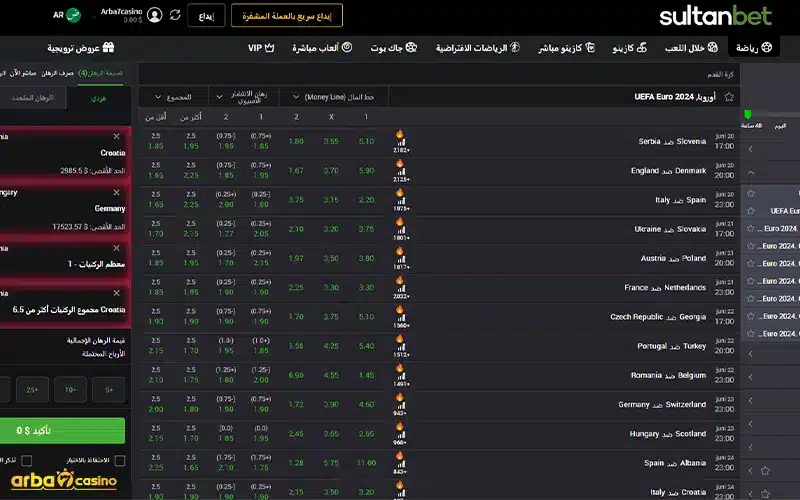Click the VIP crown icon
This screenshot has width=800, height=500.
click(268, 47)
